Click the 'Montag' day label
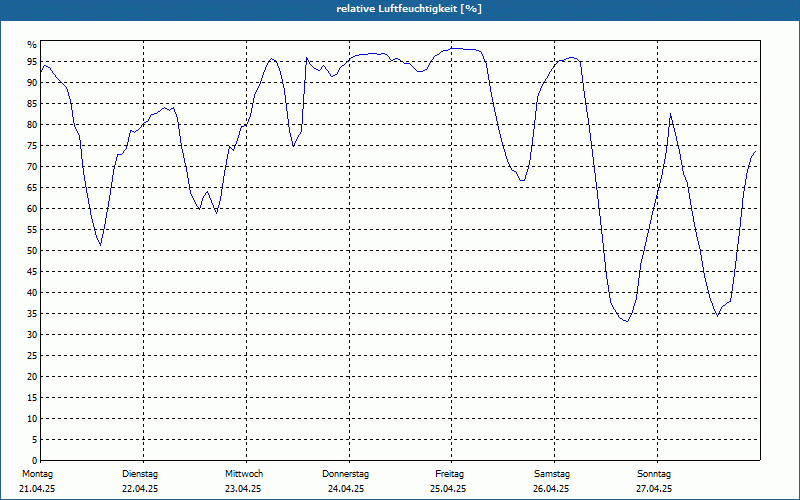This screenshot has height=500, width=800. pos(37,474)
